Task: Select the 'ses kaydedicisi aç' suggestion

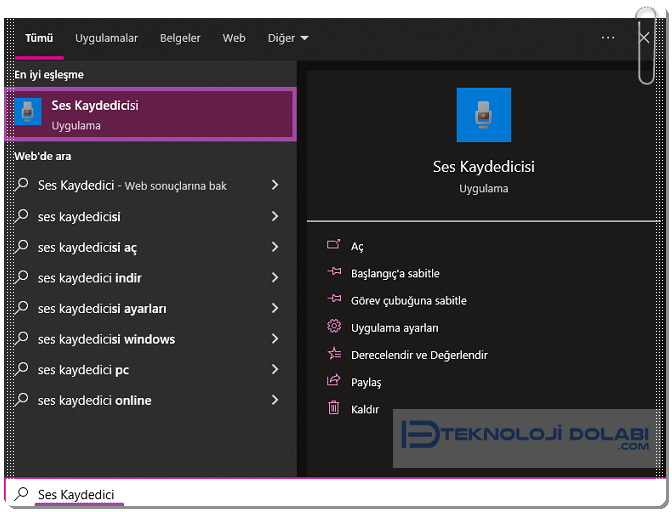Action: pyautogui.click(x=148, y=247)
